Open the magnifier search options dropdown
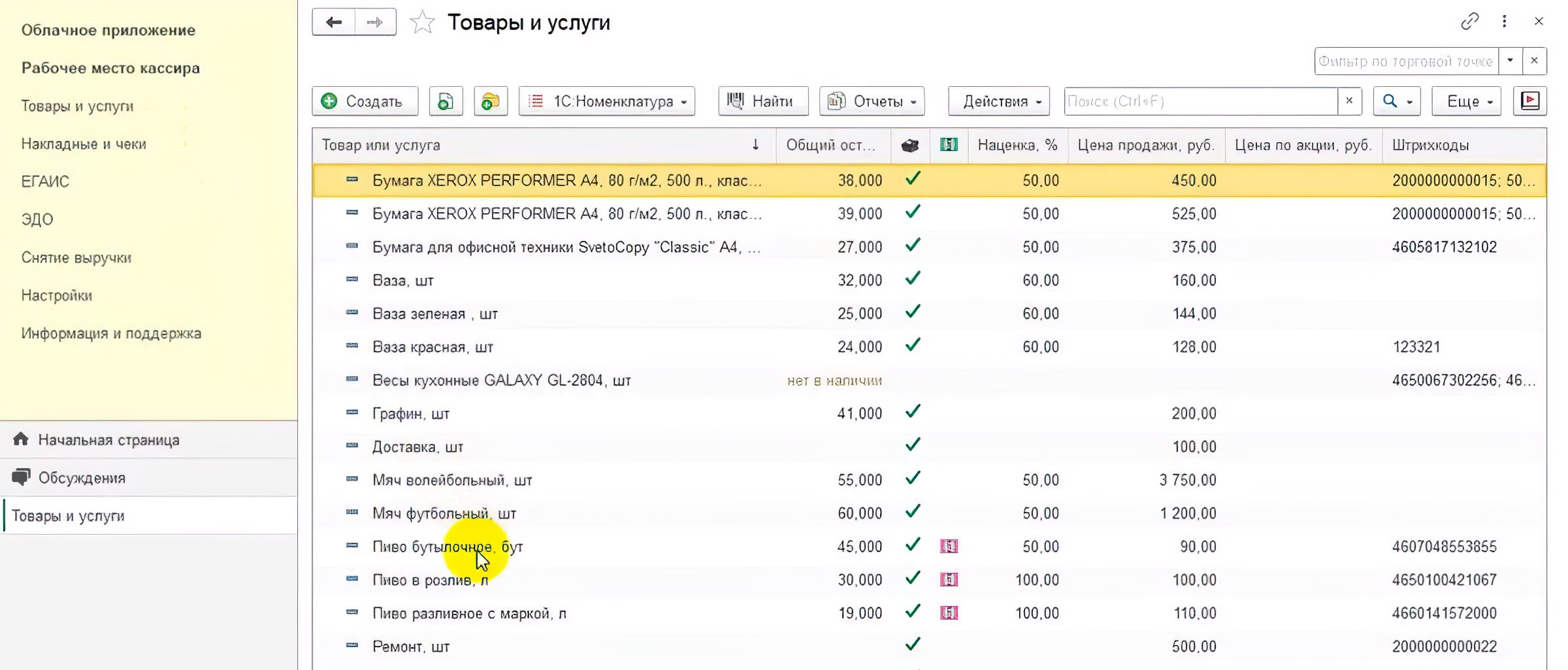The image size is (1568, 670). [x=1397, y=101]
